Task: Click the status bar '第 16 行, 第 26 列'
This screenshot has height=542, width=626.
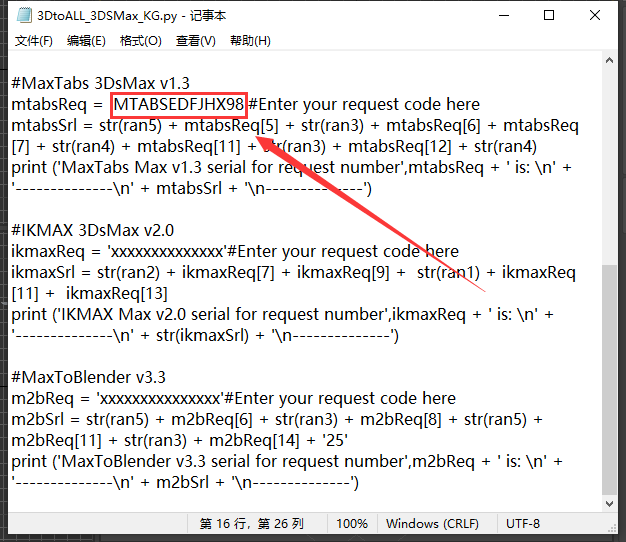Action: click(x=252, y=524)
